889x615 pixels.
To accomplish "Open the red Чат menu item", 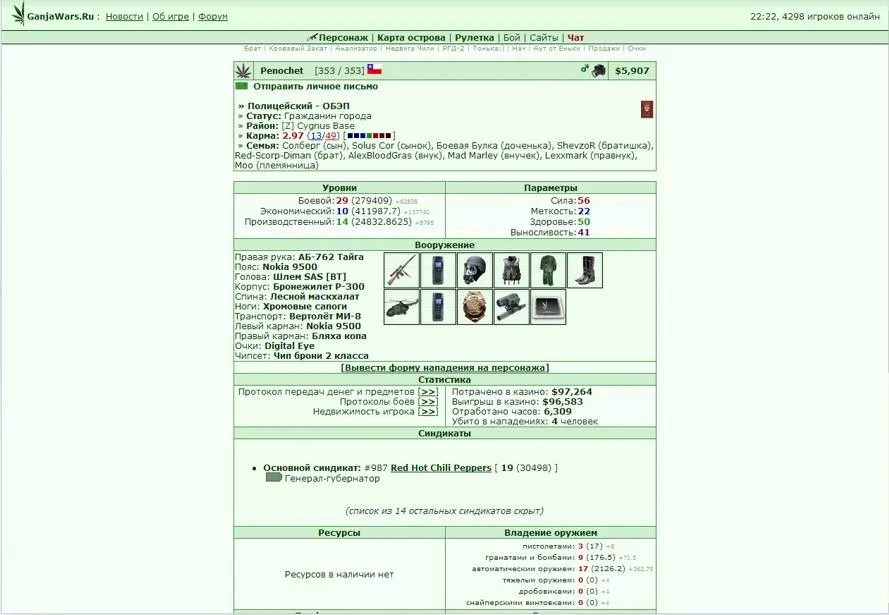I will coord(576,38).
